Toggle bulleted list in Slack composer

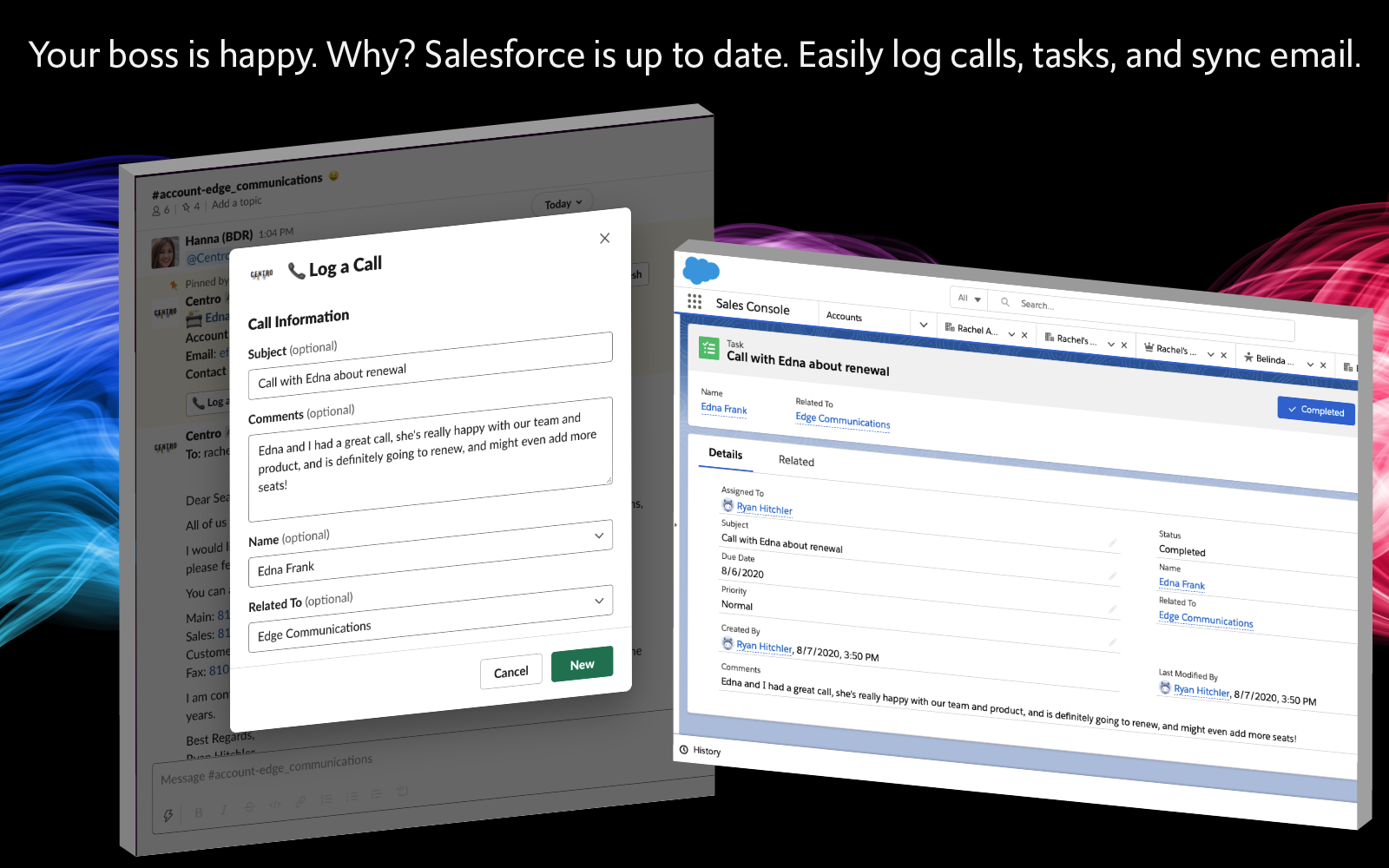tap(351, 796)
